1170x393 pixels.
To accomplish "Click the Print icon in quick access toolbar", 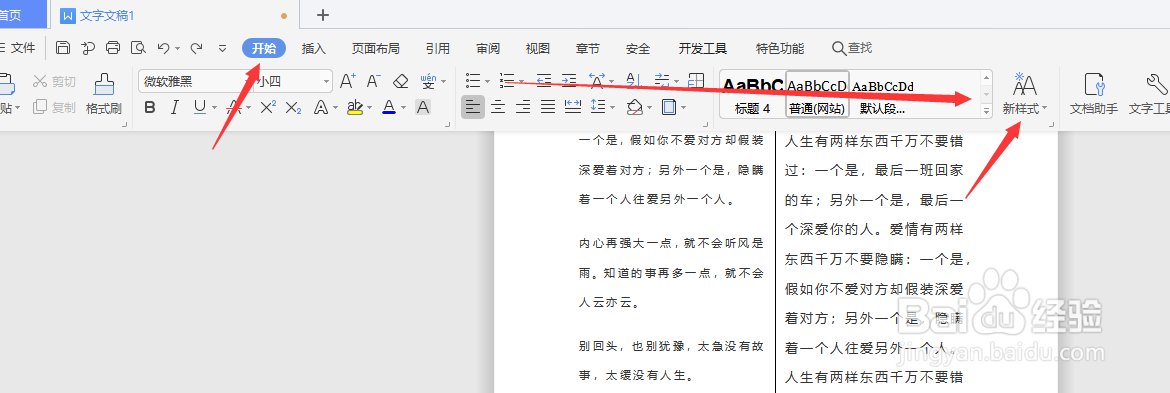I will coord(113,48).
